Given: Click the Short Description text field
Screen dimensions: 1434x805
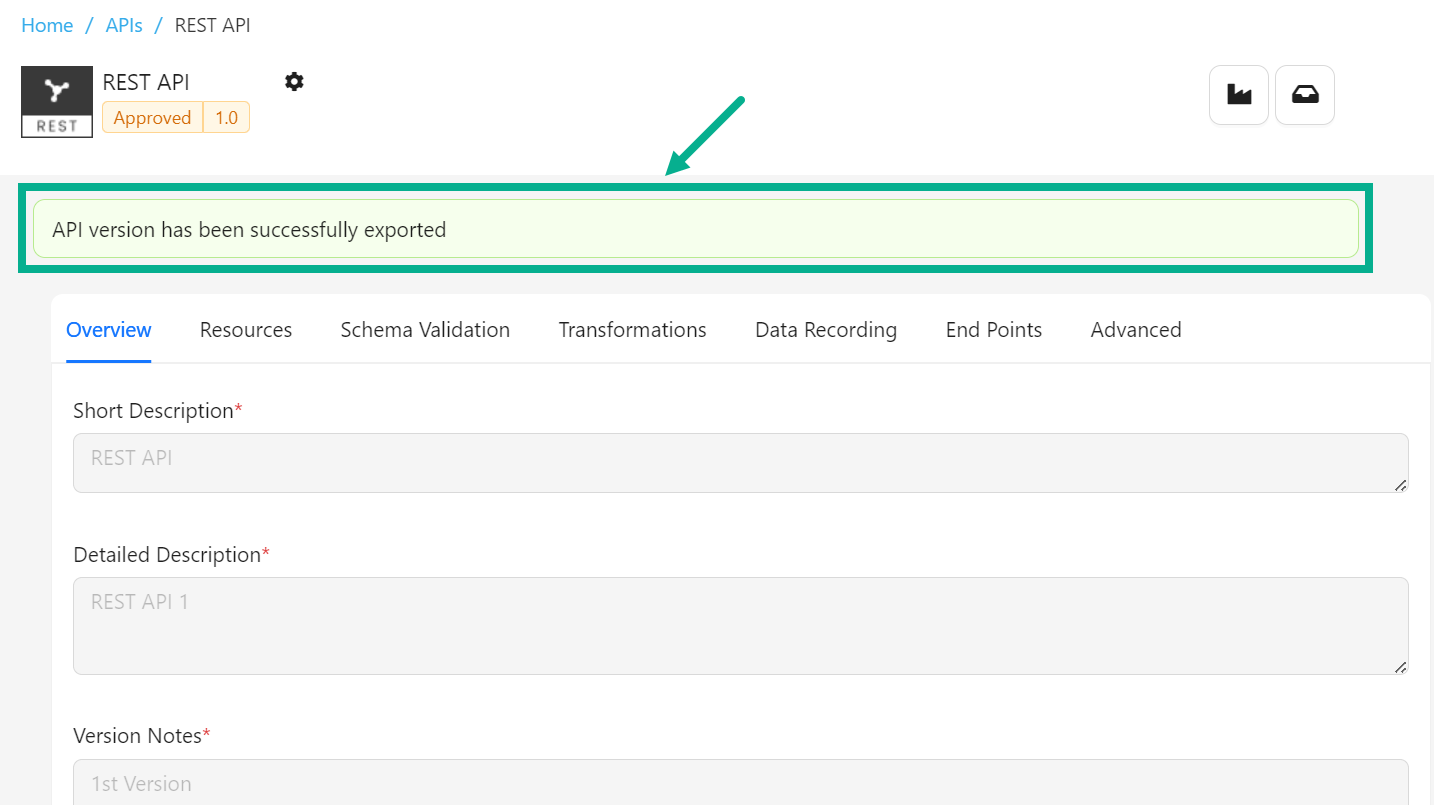Looking at the screenshot, I should coord(740,463).
